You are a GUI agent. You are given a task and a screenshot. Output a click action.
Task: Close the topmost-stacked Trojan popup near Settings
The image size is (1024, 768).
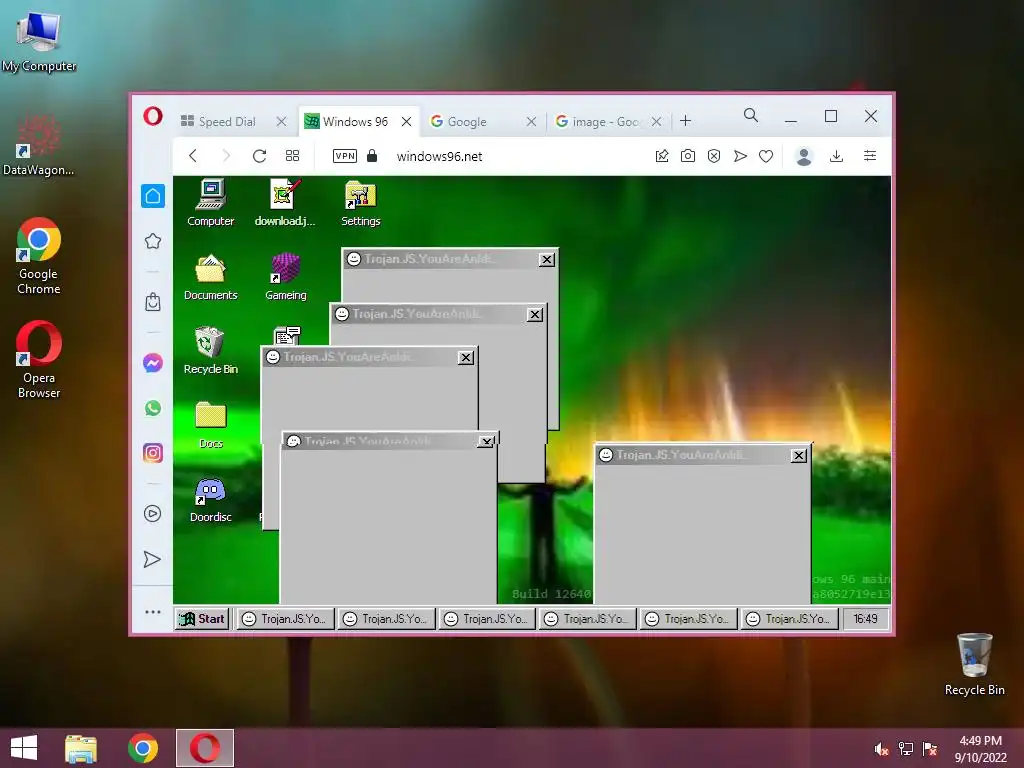[x=547, y=259]
